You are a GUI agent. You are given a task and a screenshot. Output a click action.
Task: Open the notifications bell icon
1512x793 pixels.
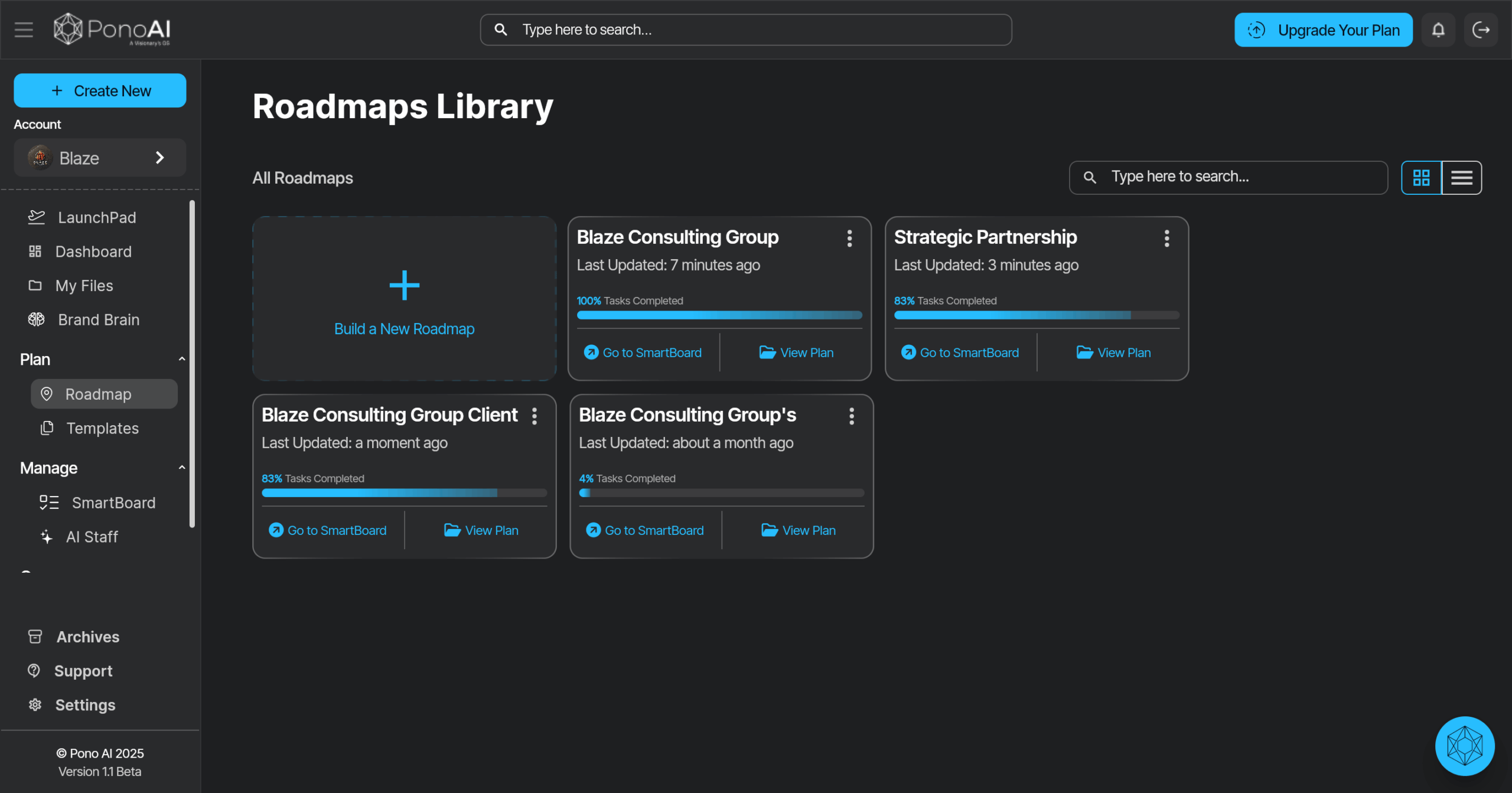point(1438,30)
